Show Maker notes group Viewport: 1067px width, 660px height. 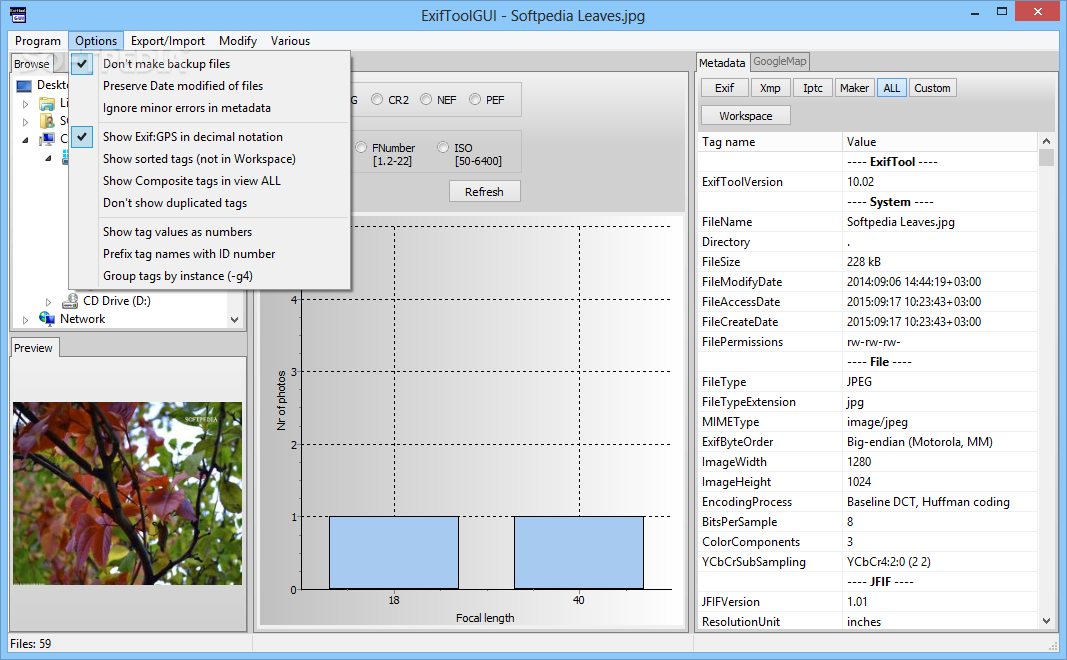coord(854,88)
